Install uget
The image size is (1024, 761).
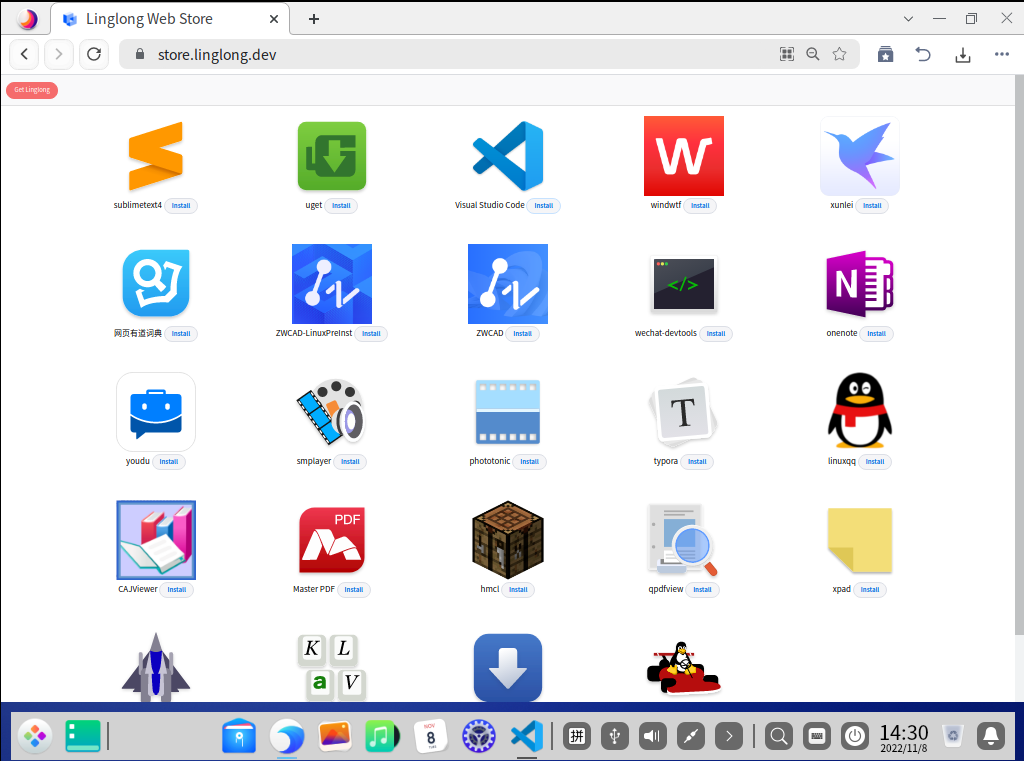pyautogui.click(x=341, y=206)
